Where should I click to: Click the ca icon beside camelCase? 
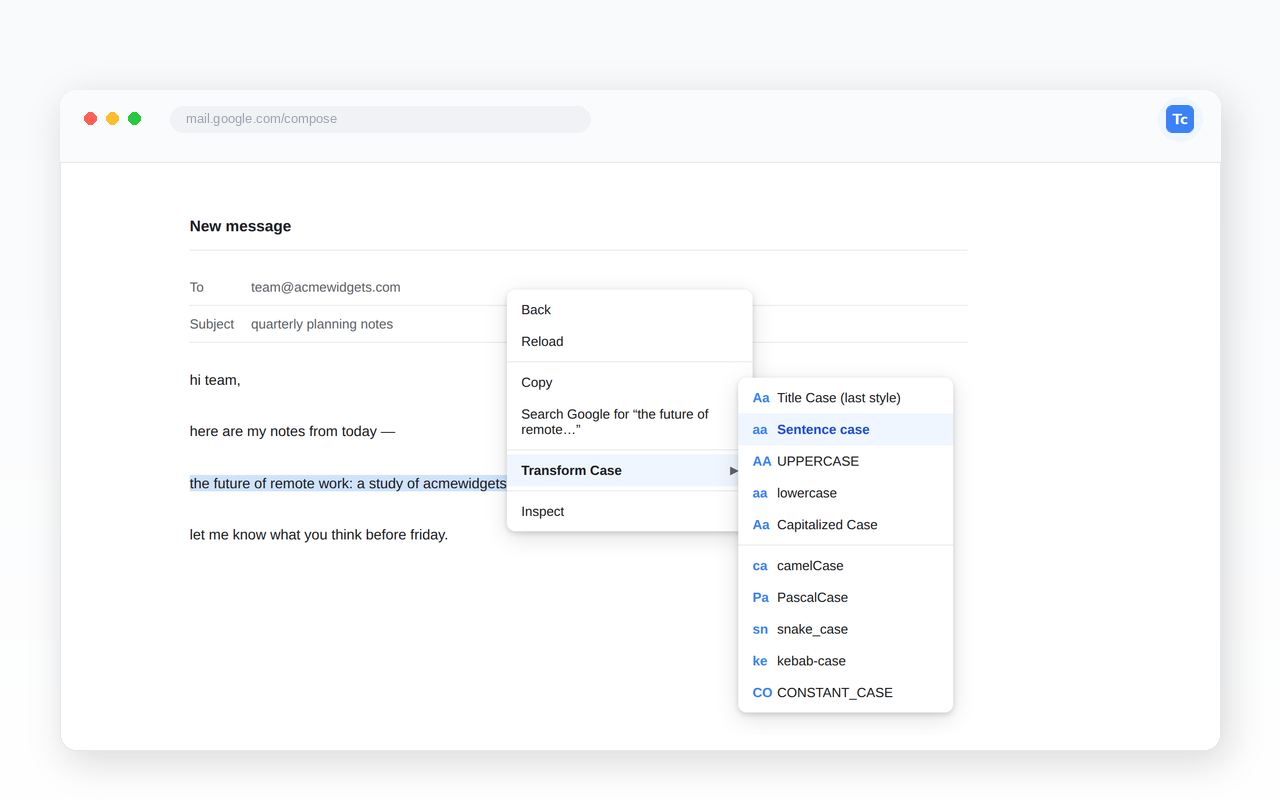tap(760, 566)
